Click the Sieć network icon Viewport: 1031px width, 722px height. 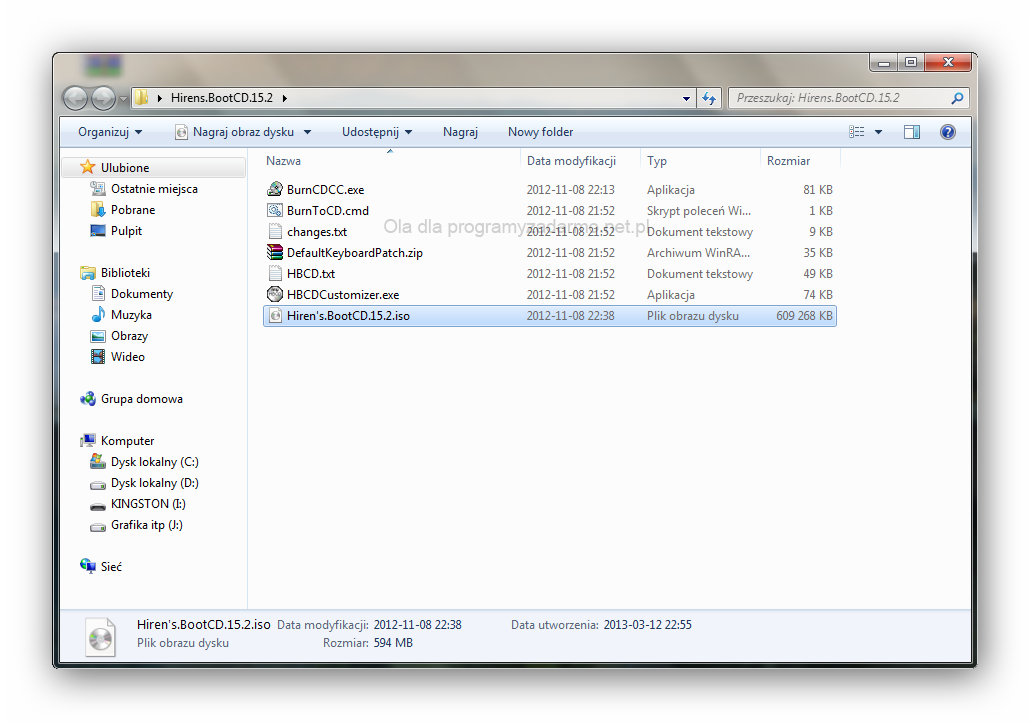pos(87,566)
